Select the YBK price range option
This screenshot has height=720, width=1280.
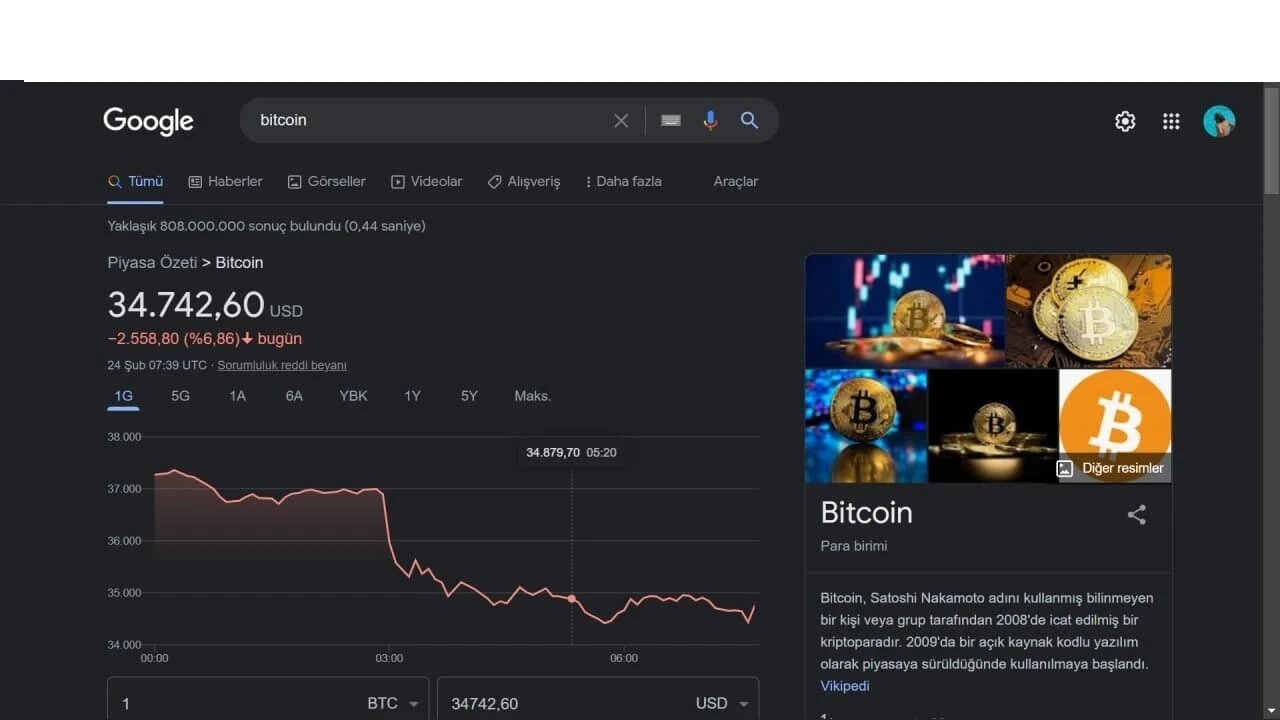tap(353, 396)
